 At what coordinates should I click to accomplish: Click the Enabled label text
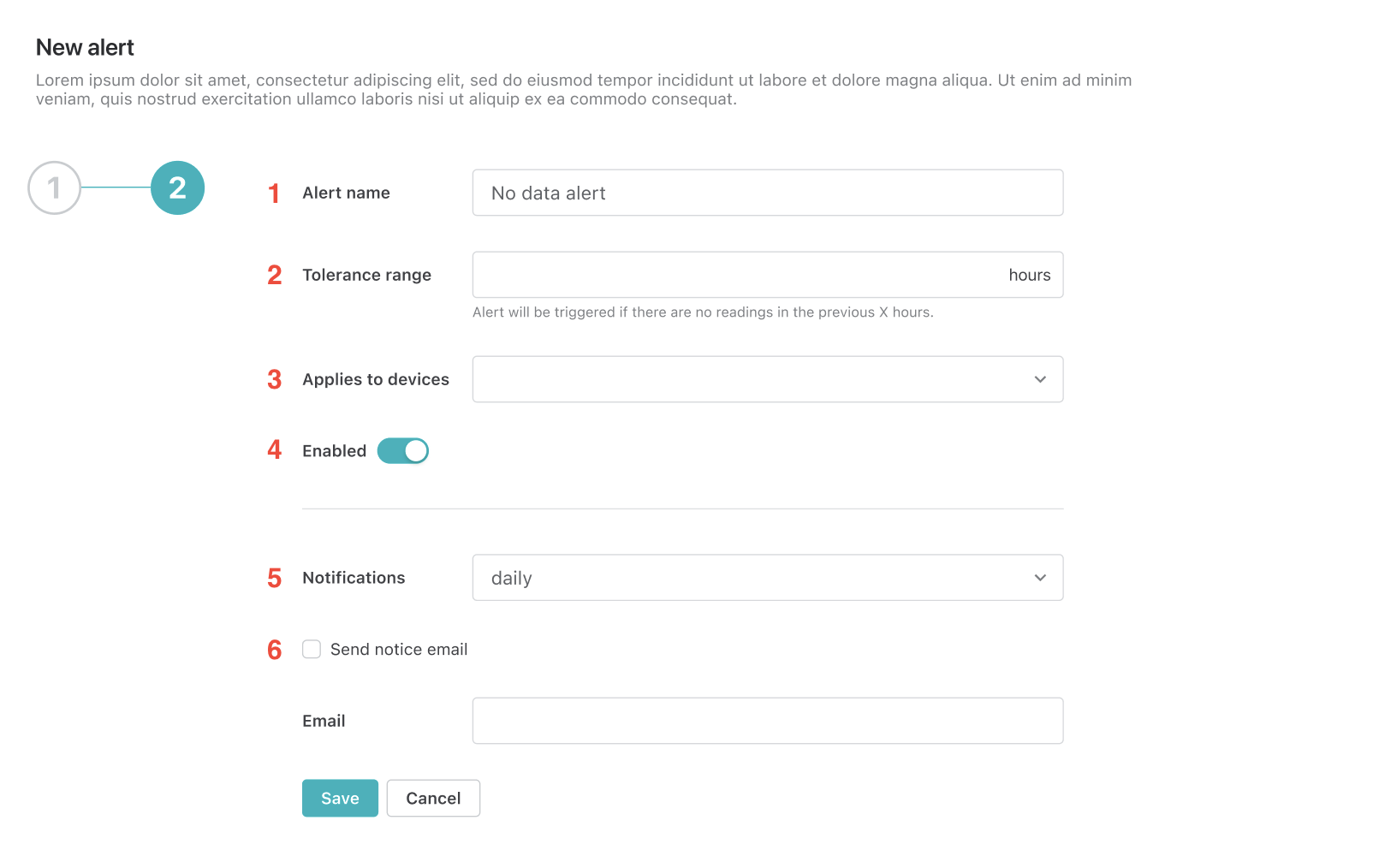(334, 451)
